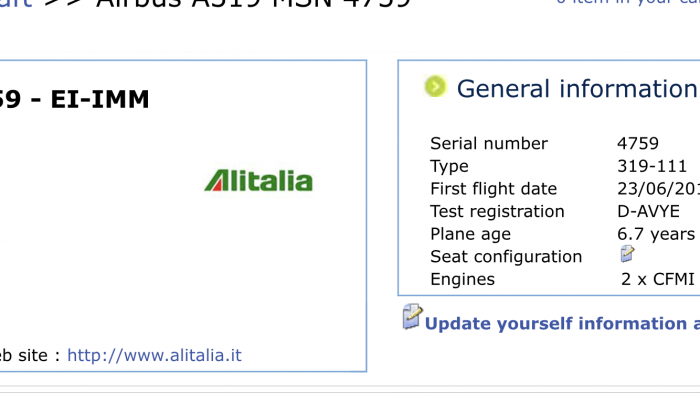Click the First flight date label
Image resolution: width=700 pixels, height=393 pixels.
click(x=493, y=189)
